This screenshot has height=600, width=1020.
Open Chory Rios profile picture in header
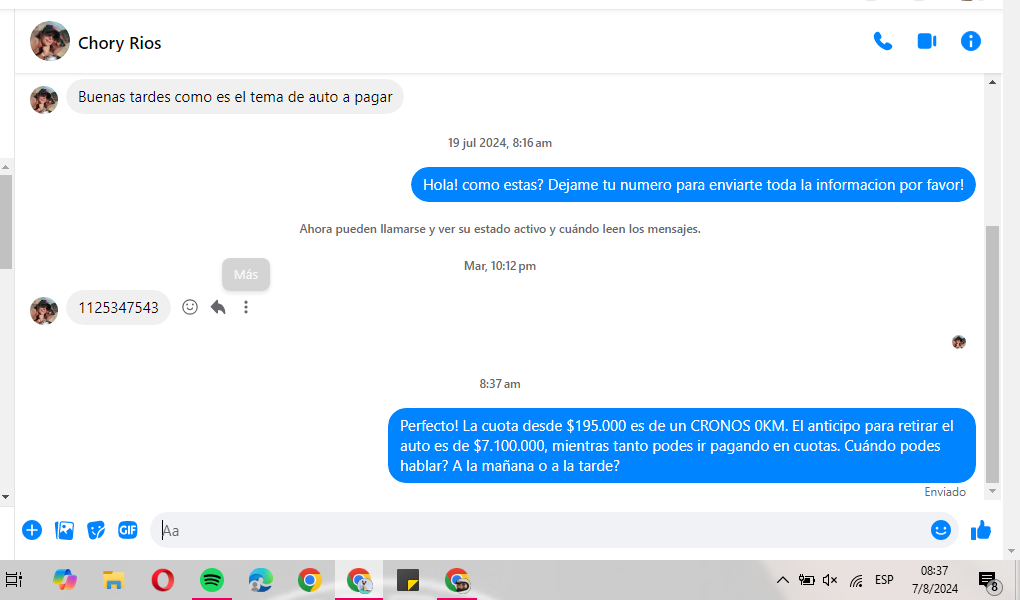coord(49,41)
